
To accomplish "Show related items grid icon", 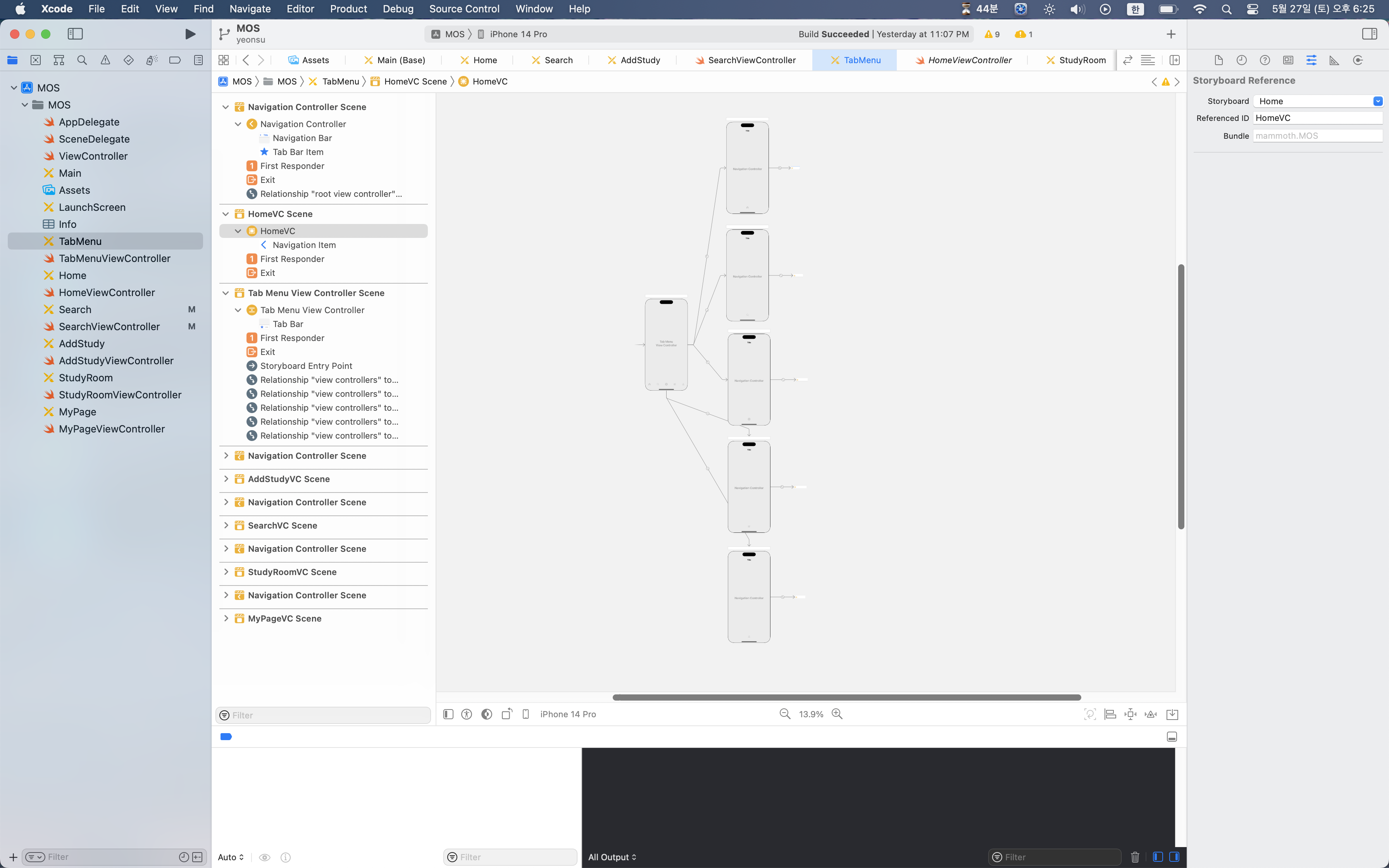I will (224, 60).
